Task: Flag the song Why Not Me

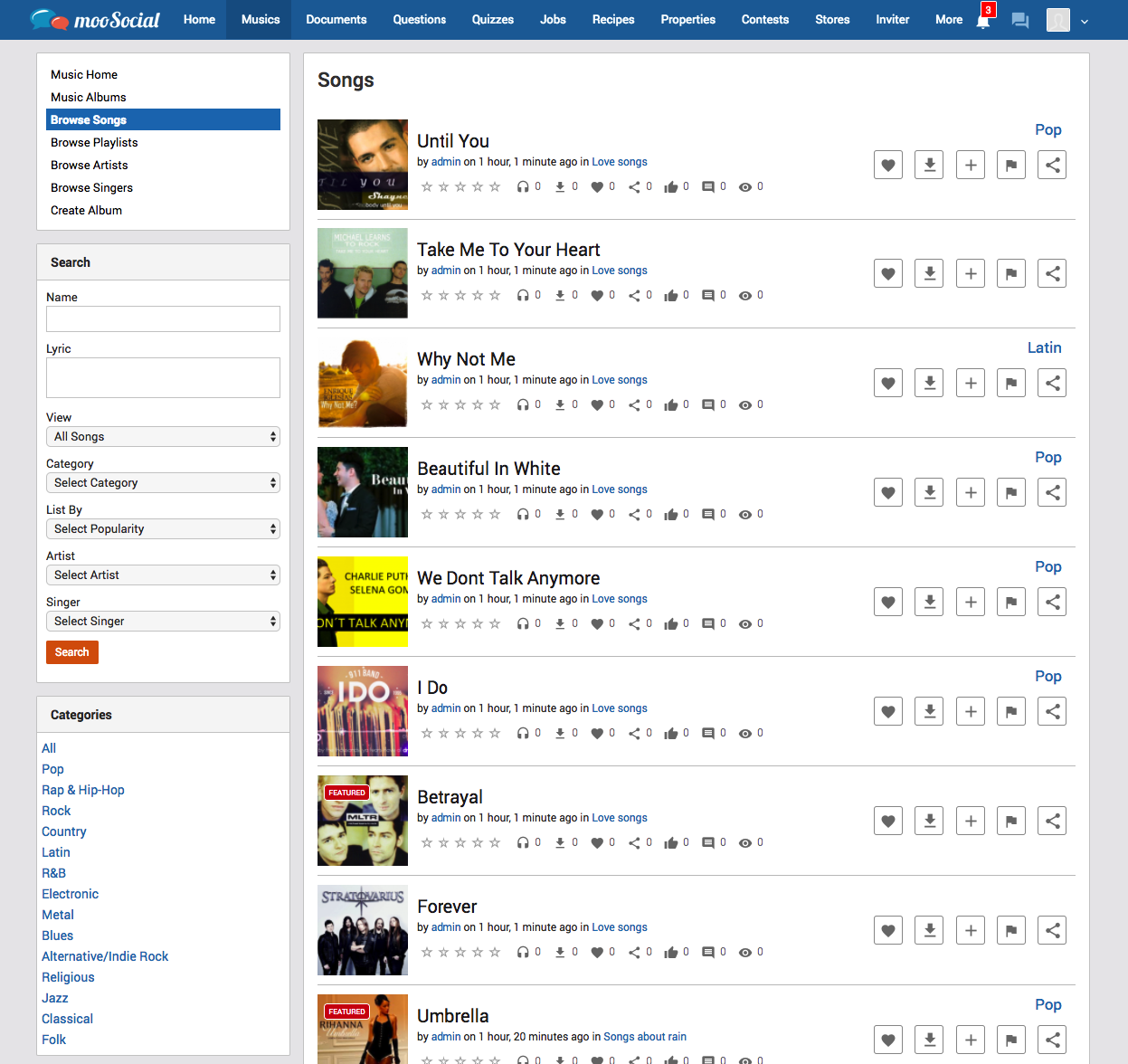Action: [1011, 383]
